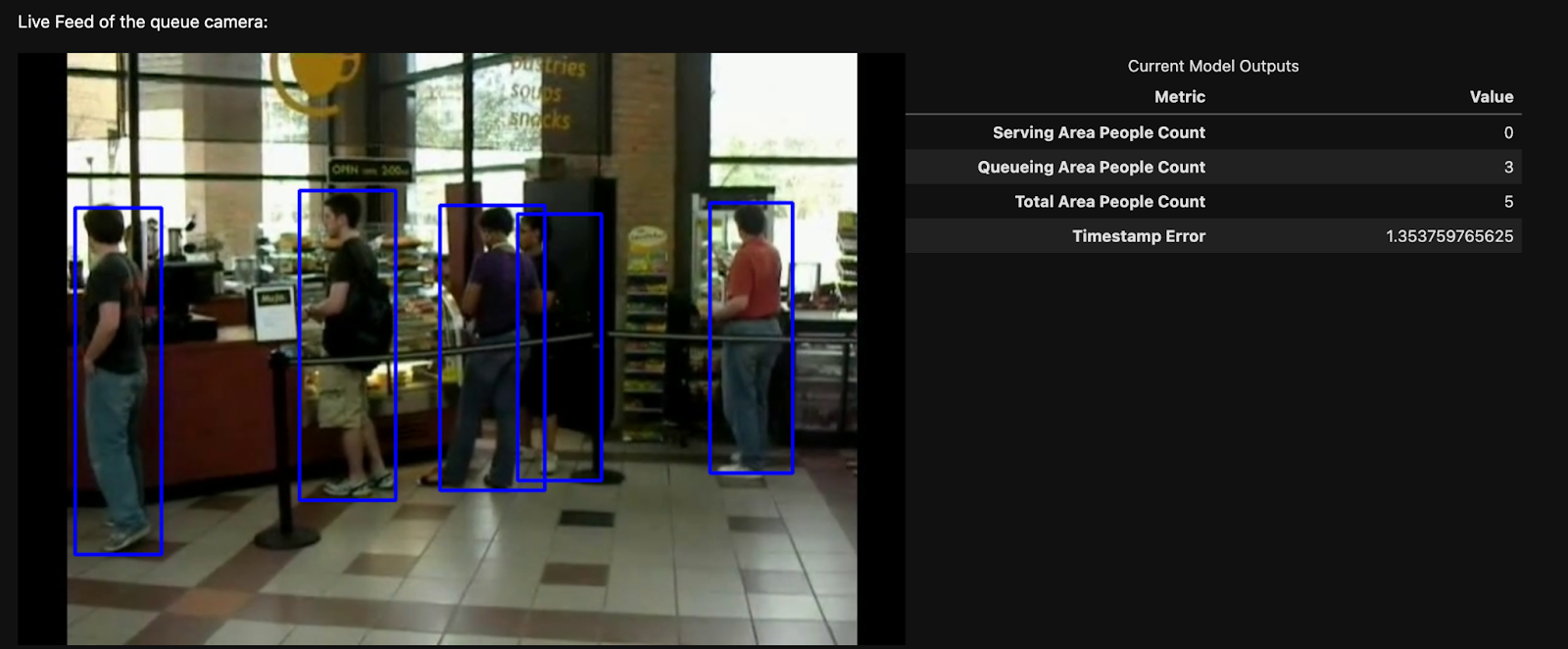
Task: Select the Timestamp Error row label
Action: click(1138, 235)
